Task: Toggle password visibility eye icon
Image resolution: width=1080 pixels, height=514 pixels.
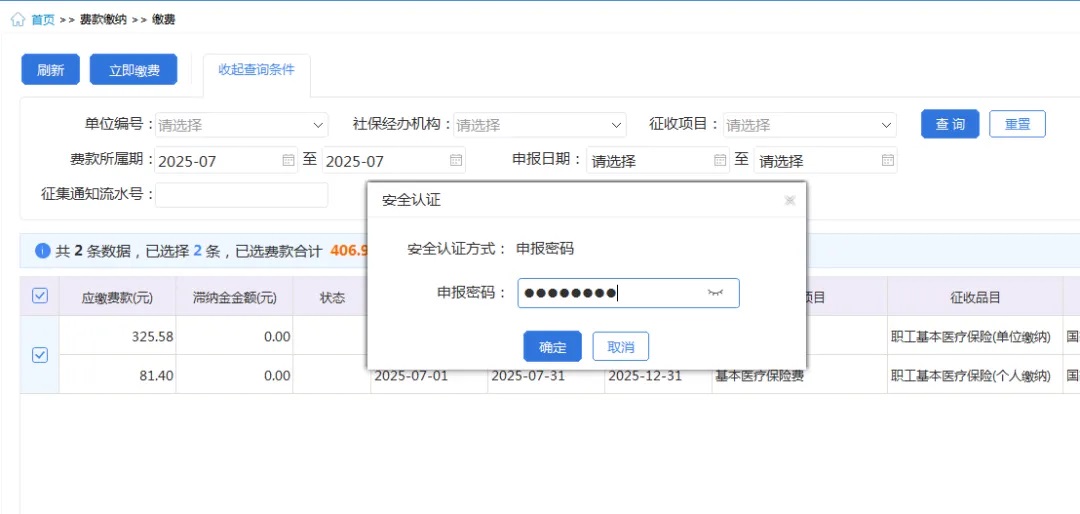Action: pos(714,293)
